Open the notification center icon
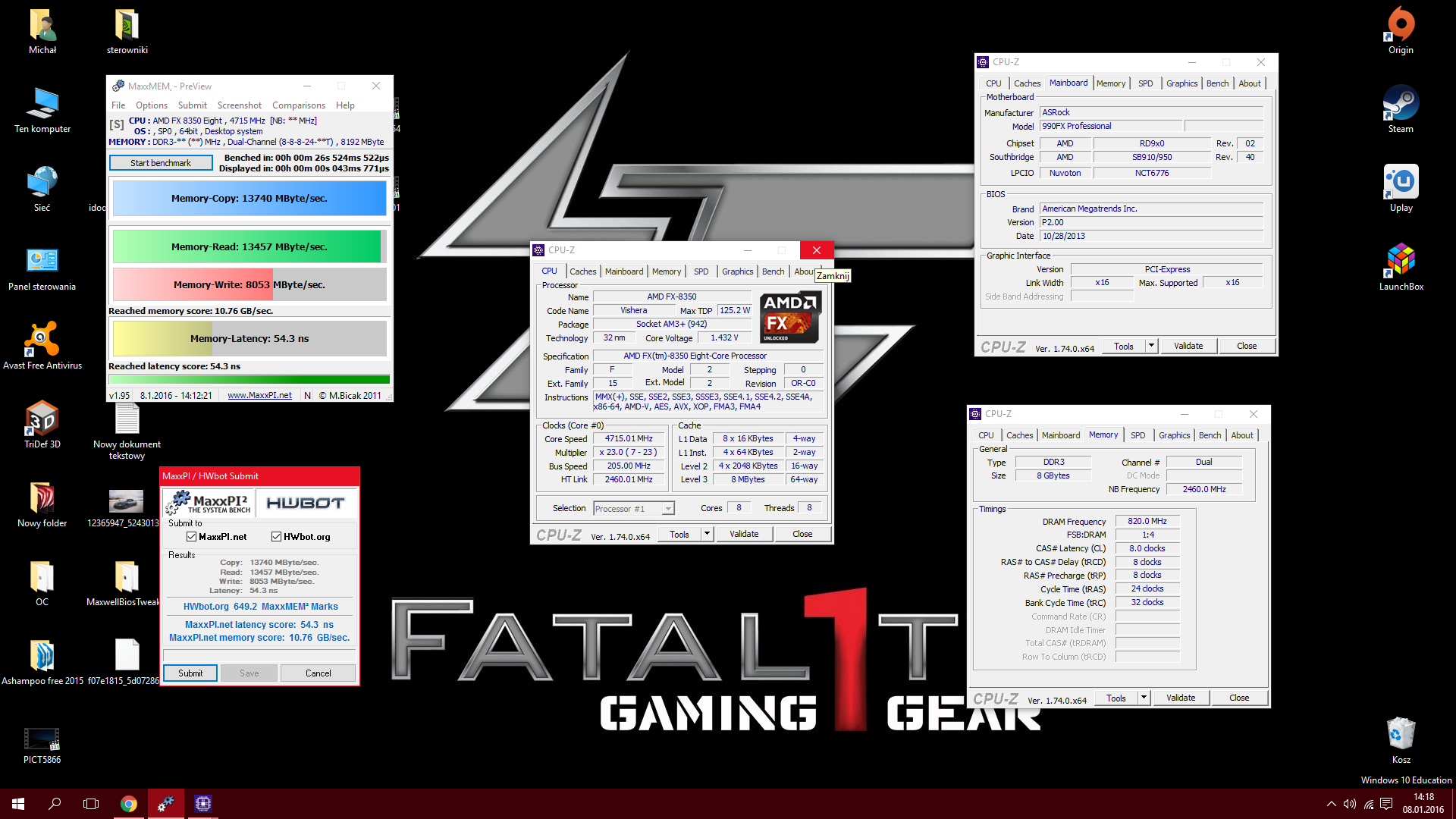Viewport: 1456px width, 819px height. pyautogui.click(x=1386, y=804)
